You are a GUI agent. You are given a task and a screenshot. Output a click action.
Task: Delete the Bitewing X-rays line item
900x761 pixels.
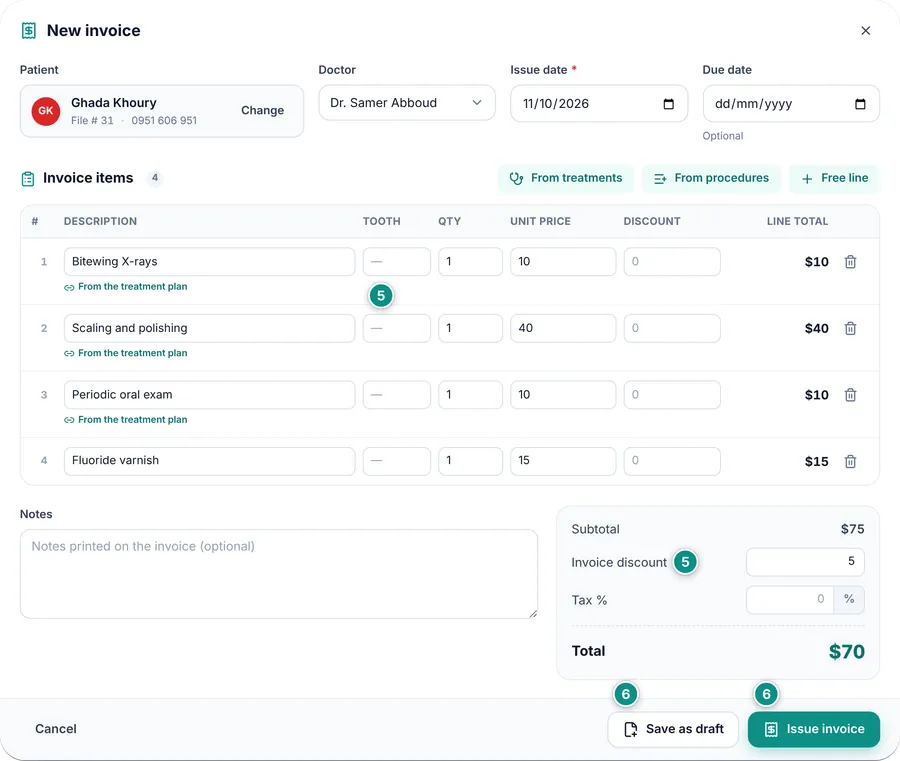coord(850,262)
